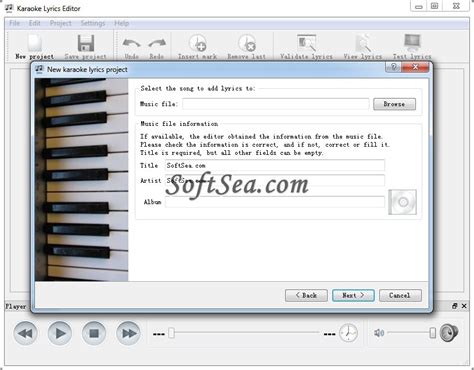Open the Project menu
This screenshot has width=474, height=370.
point(61,23)
